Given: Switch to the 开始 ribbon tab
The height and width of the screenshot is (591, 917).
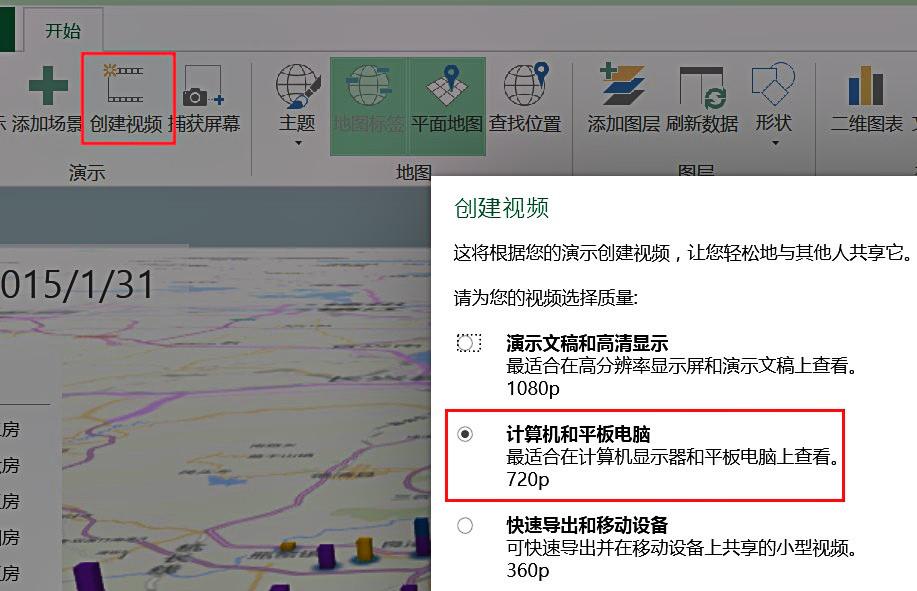Looking at the screenshot, I should [x=64, y=30].
